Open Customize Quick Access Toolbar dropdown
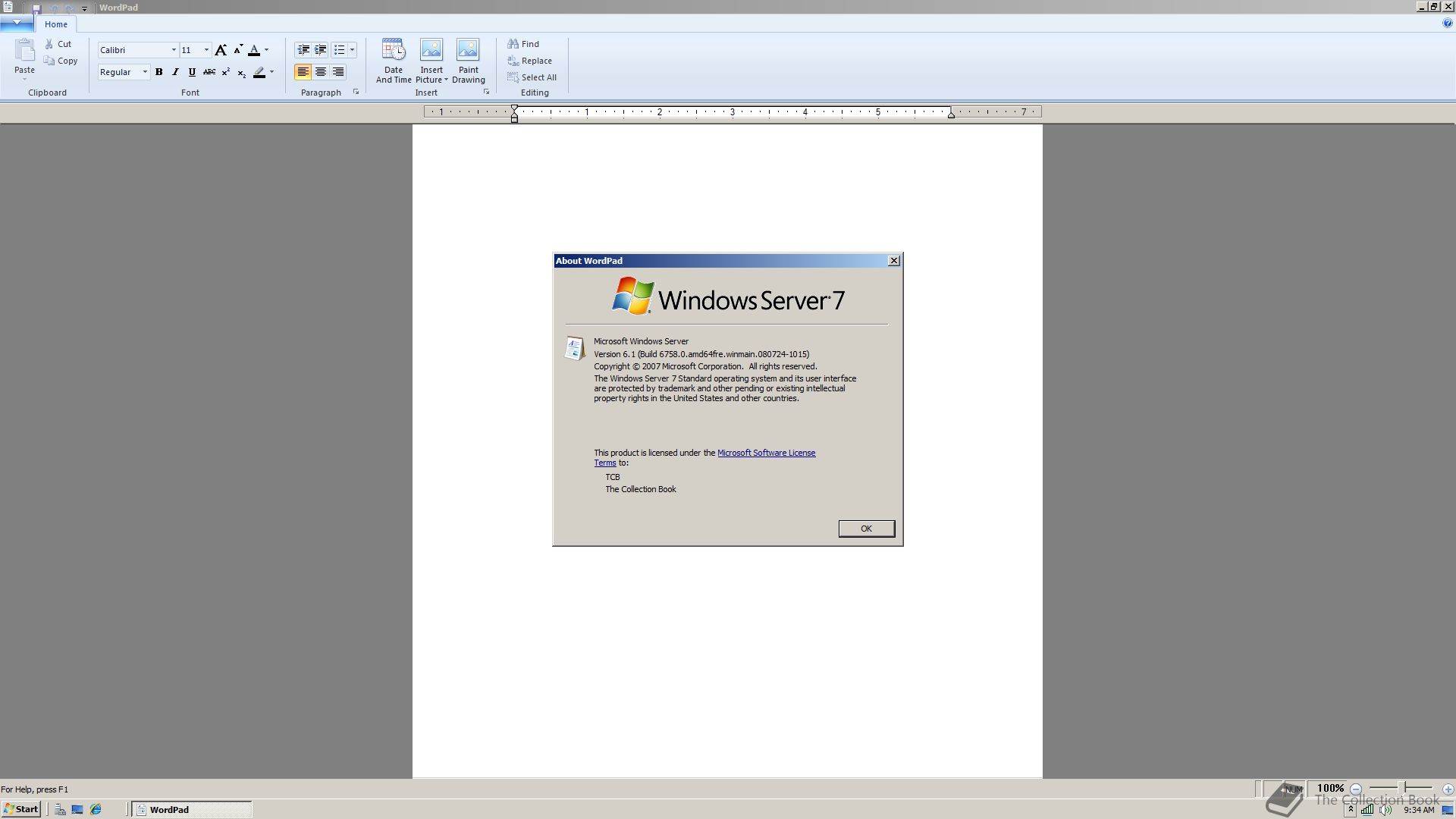 pos(84,9)
